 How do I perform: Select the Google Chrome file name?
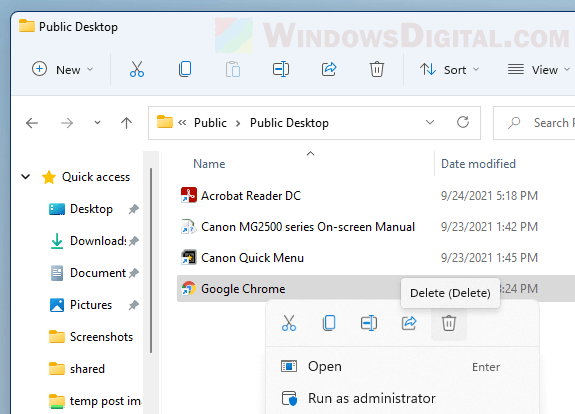click(243, 289)
